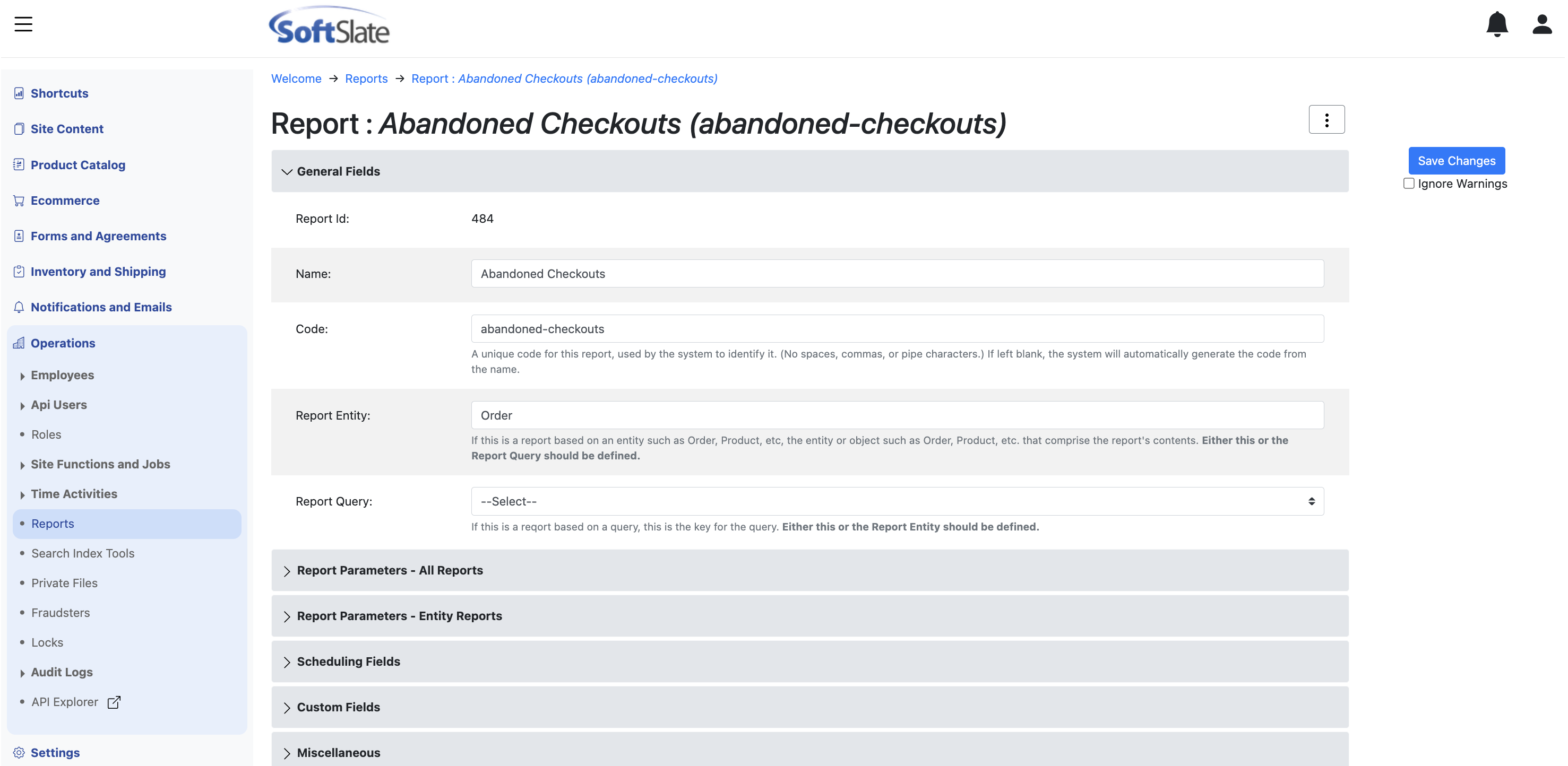Click the SoftSlate logo
This screenshot has width=1568, height=766.
click(x=329, y=27)
